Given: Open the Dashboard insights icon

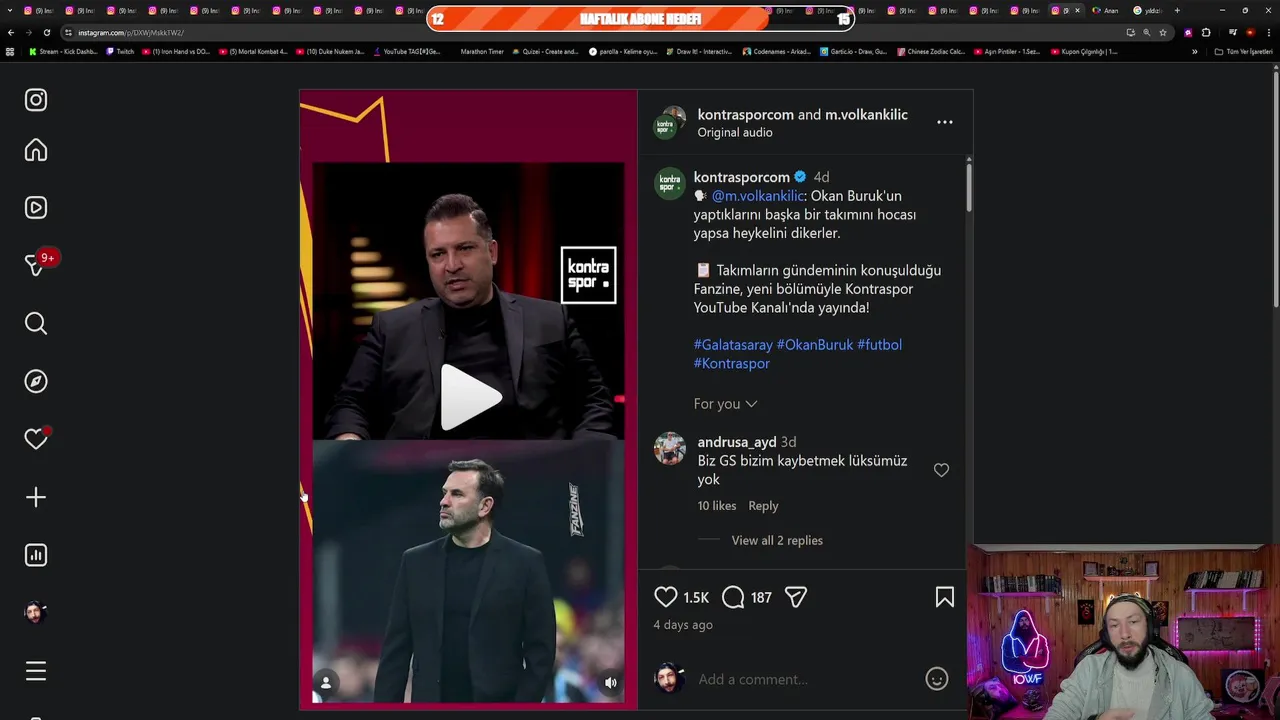Looking at the screenshot, I should point(36,555).
